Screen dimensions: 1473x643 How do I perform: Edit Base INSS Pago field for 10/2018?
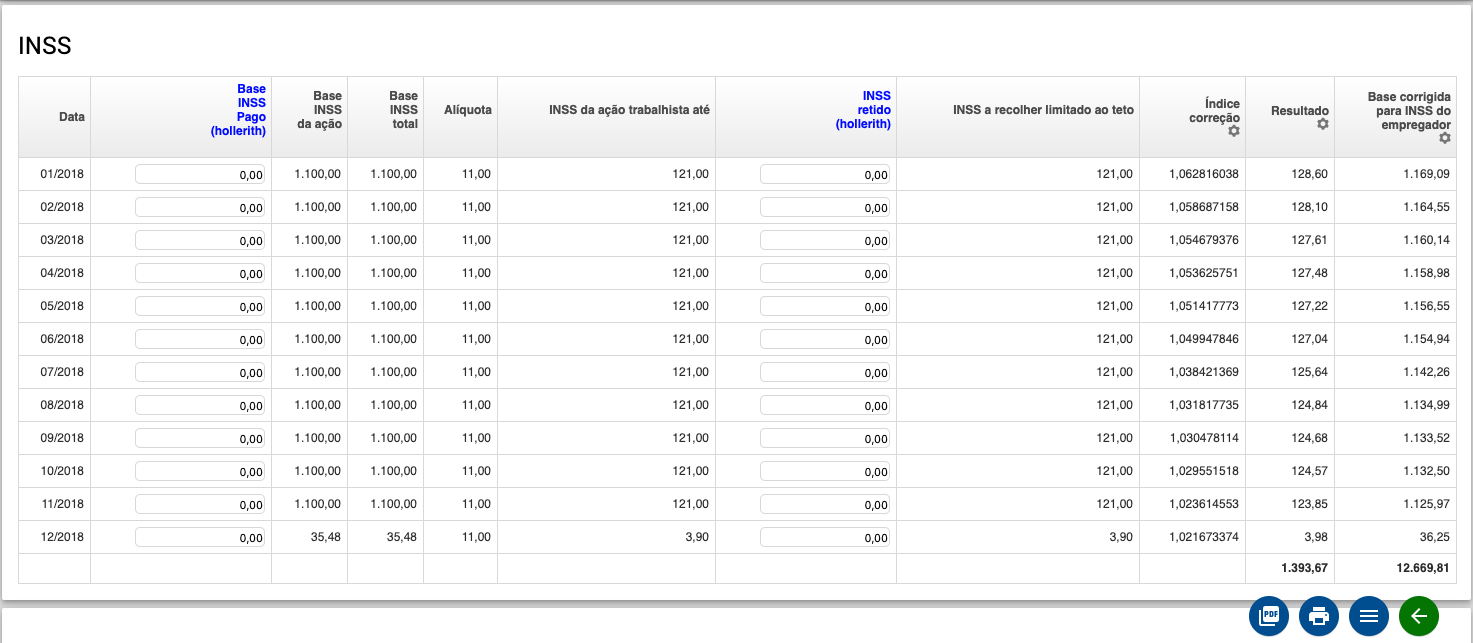pyautogui.click(x=200, y=471)
